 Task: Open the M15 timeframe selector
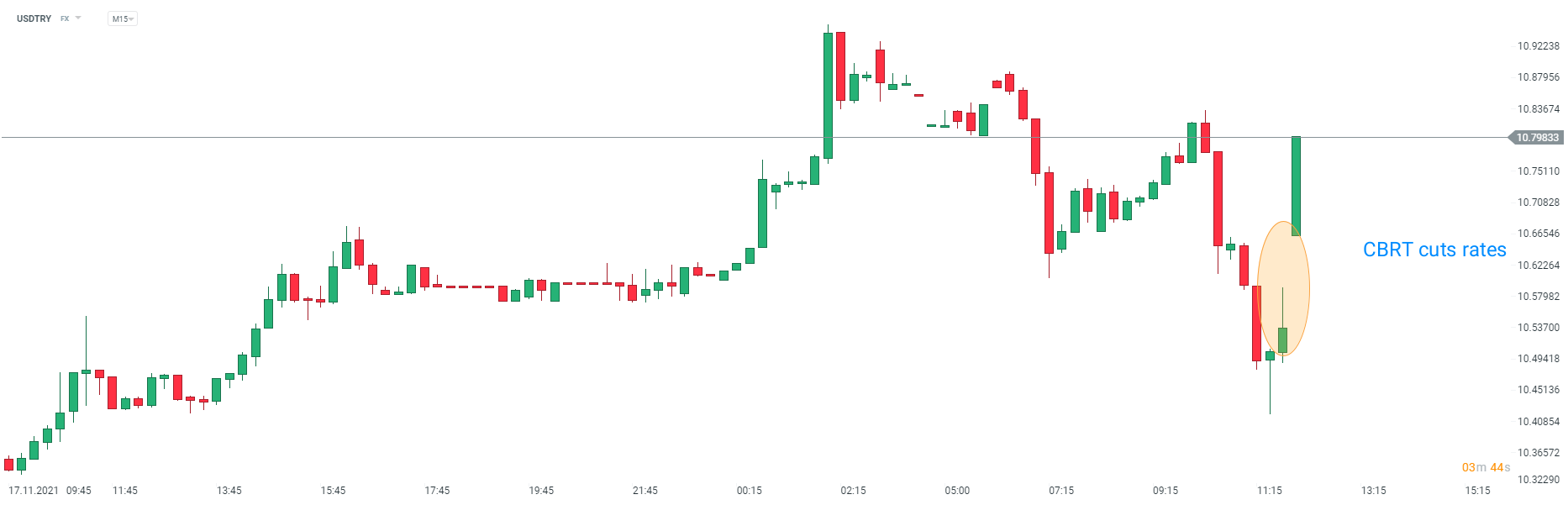pos(122,18)
